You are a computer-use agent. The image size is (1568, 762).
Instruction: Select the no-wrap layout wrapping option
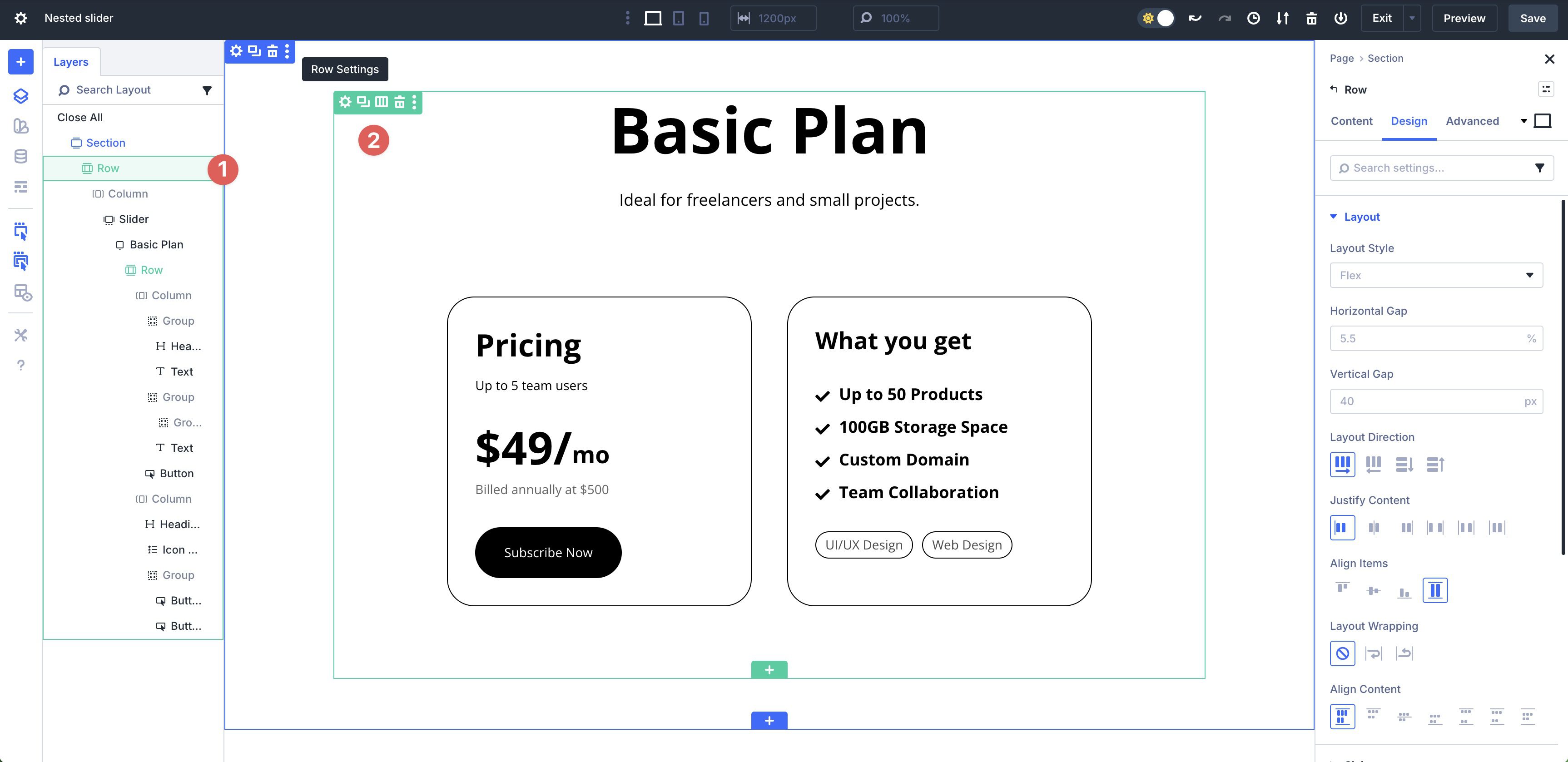click(x=1342, y=653)
